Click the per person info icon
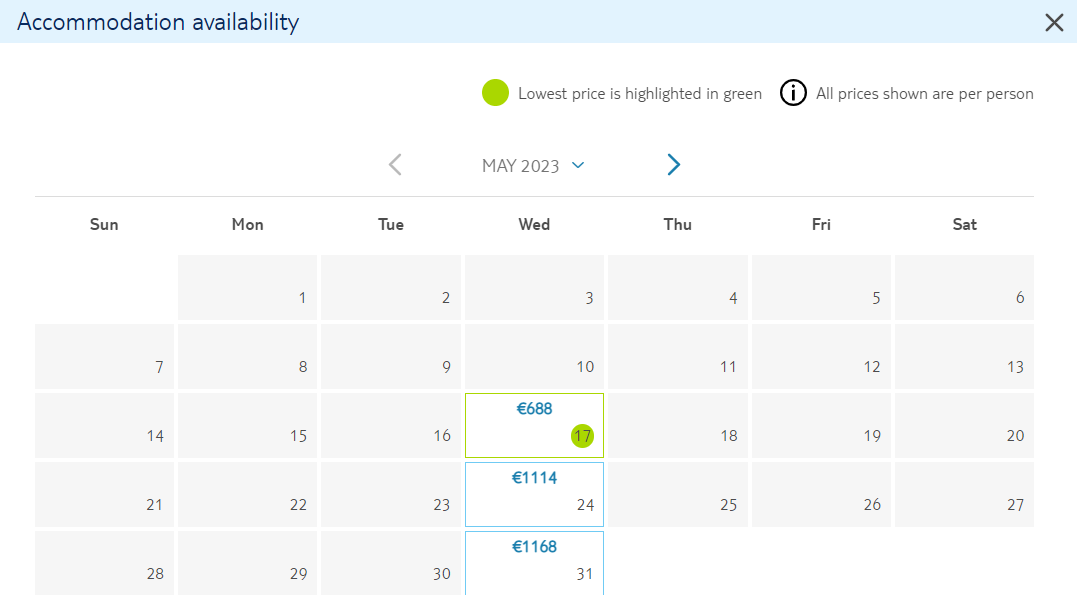Screen dimensions: 1077x611 (x=793, y=93)
